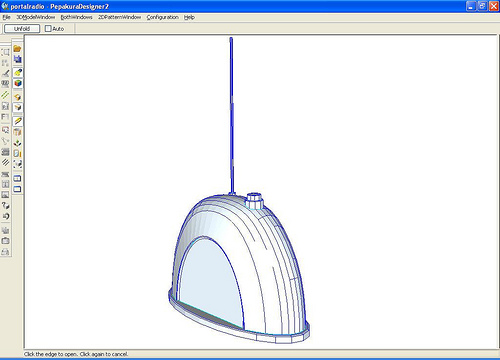Click the white box icon under the orange cube
The width and height of the screenshot is (500, 360).
tap(18, 107)
